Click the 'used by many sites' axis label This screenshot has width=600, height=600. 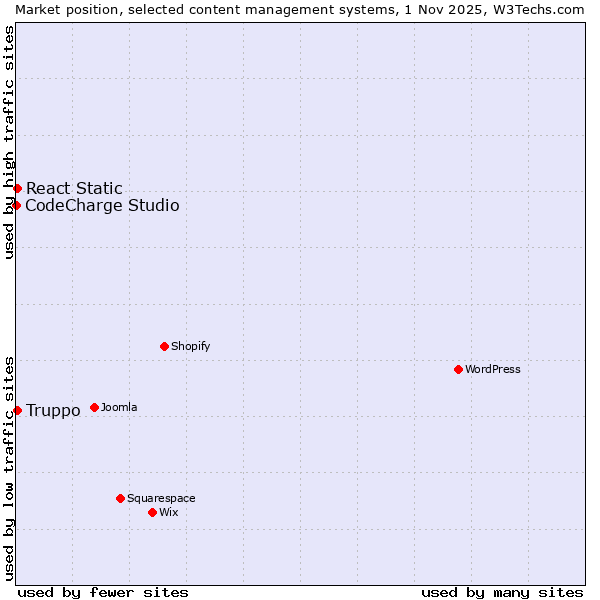click(x=502, y=592)
